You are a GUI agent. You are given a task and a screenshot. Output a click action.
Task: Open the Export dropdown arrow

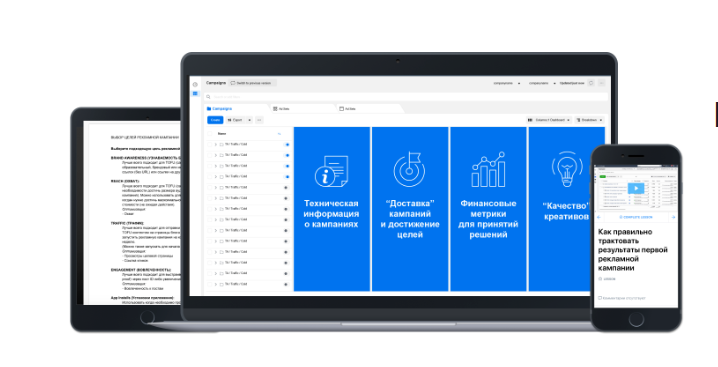tap(250, 120)
